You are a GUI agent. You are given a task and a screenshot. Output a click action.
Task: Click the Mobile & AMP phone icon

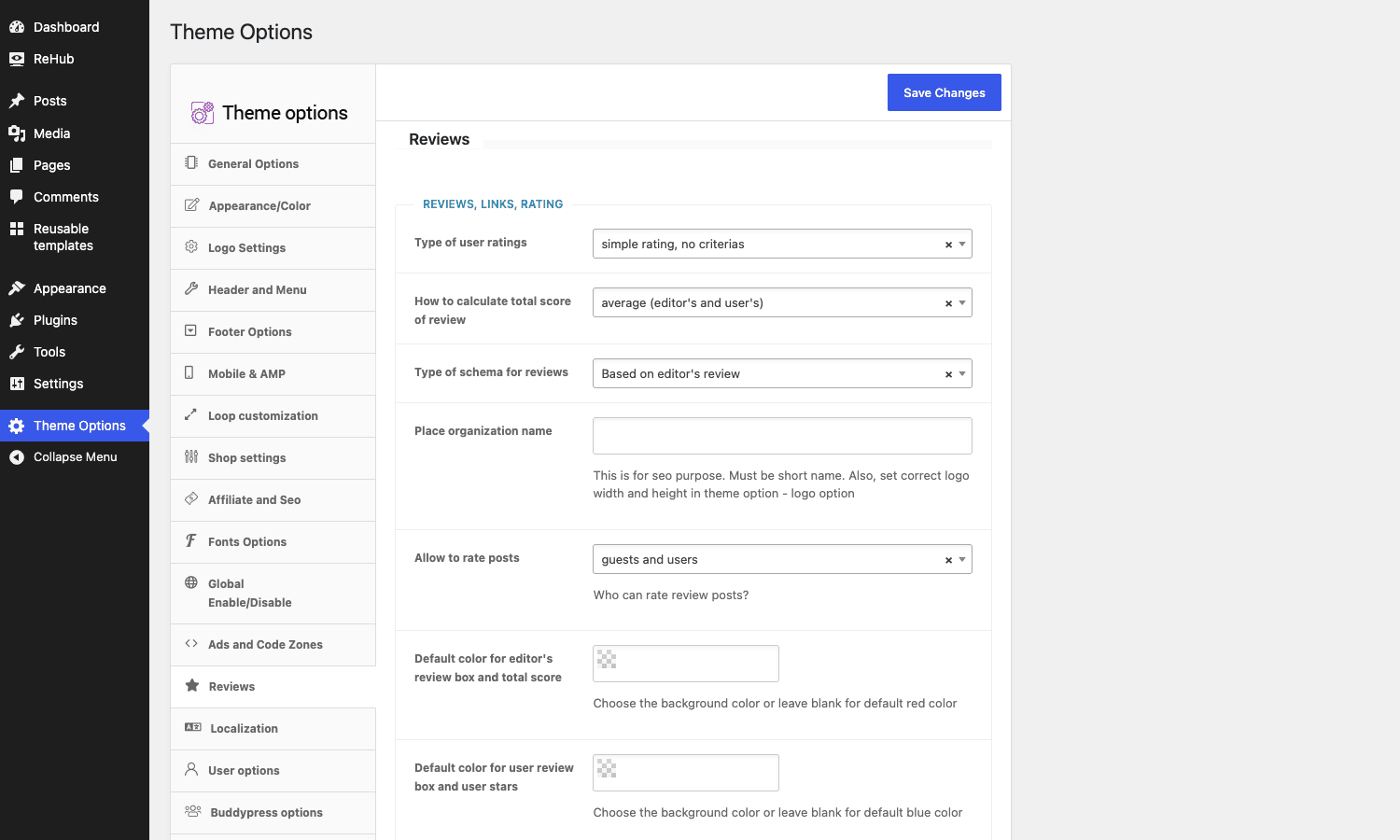click(189, 372)
